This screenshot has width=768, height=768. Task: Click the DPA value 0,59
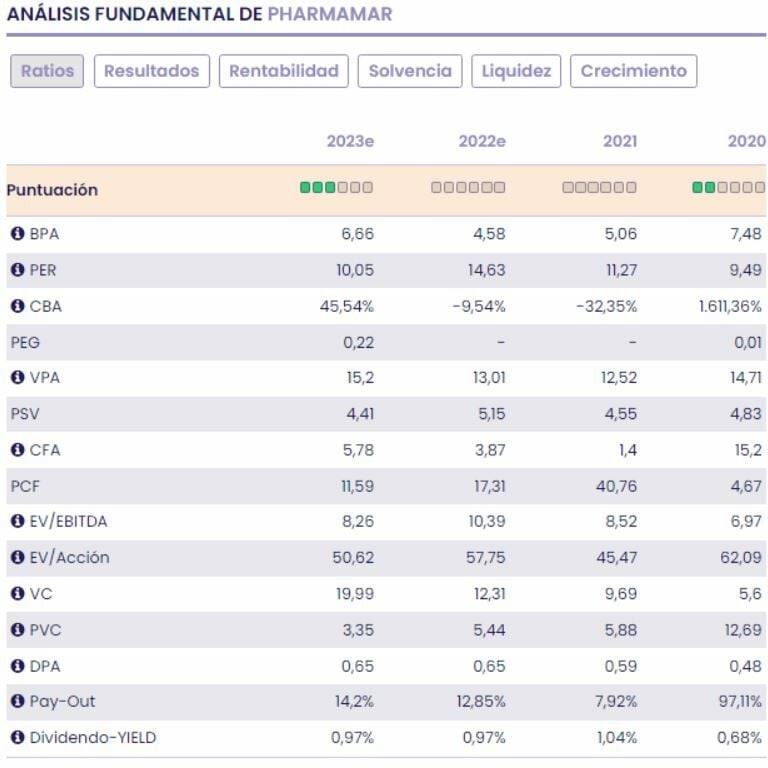pyautogui.click(x=621, y=666)
